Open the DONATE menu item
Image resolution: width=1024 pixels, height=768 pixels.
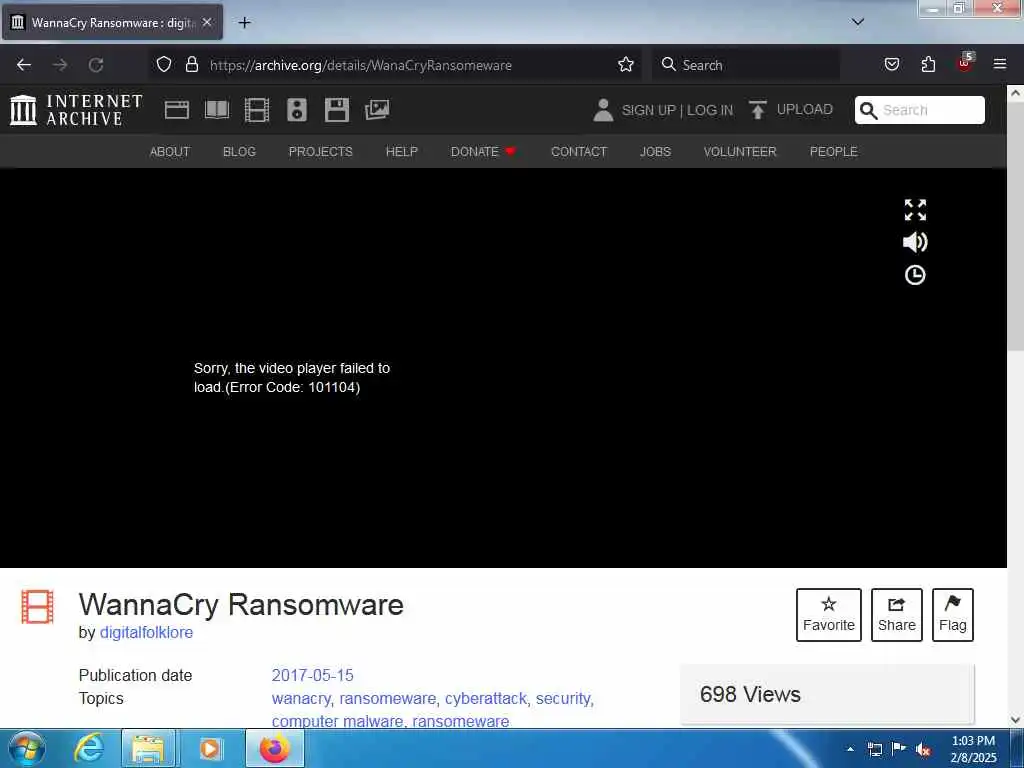point(483,152)
